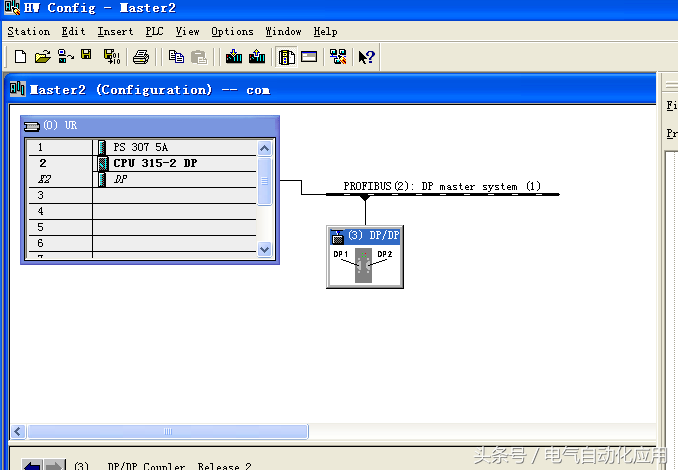679x471 pixels.
Task: Select the DP/DP coupler slave node
Action: 364,258
